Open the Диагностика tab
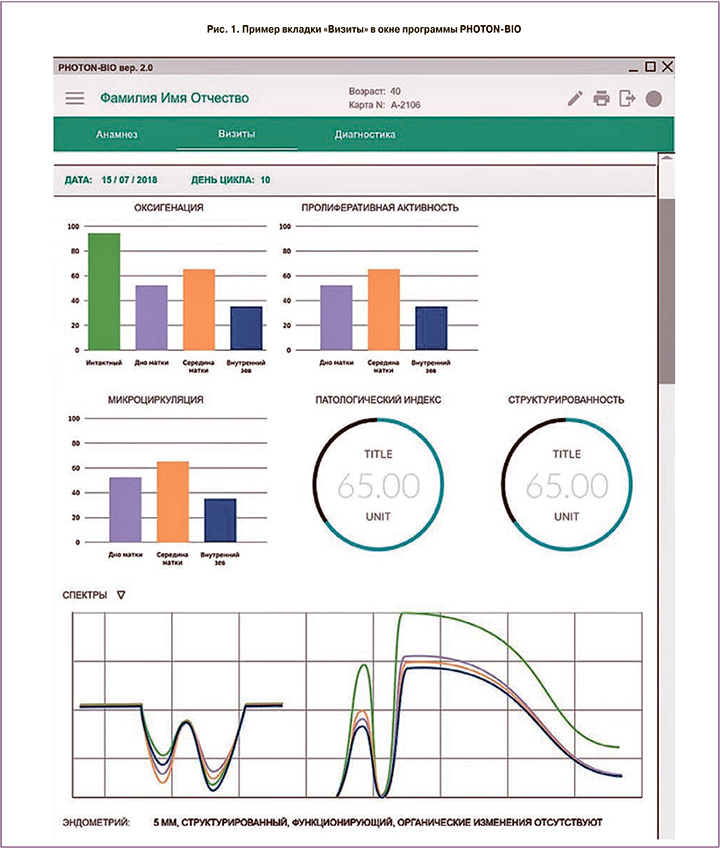This screenshot has width=720, height=849. tap(365, 134)
